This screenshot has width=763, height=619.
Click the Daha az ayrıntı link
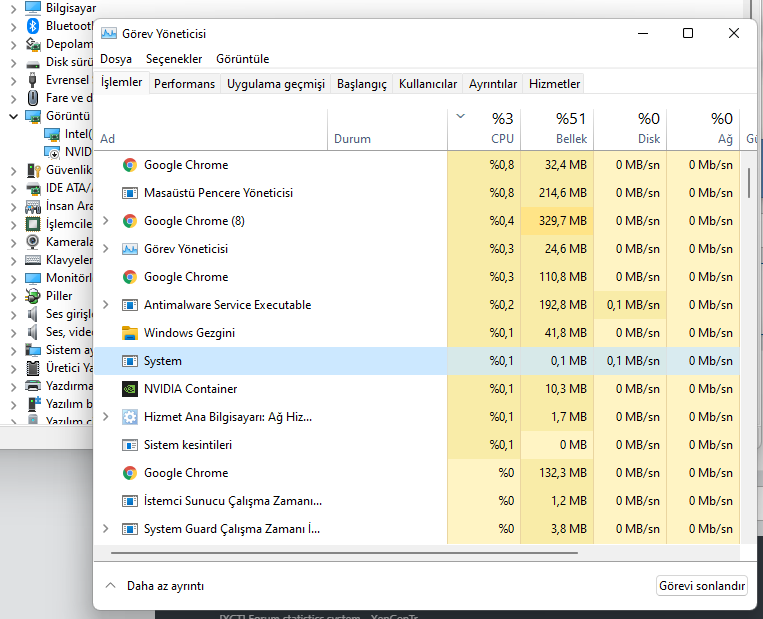[165, 586]
